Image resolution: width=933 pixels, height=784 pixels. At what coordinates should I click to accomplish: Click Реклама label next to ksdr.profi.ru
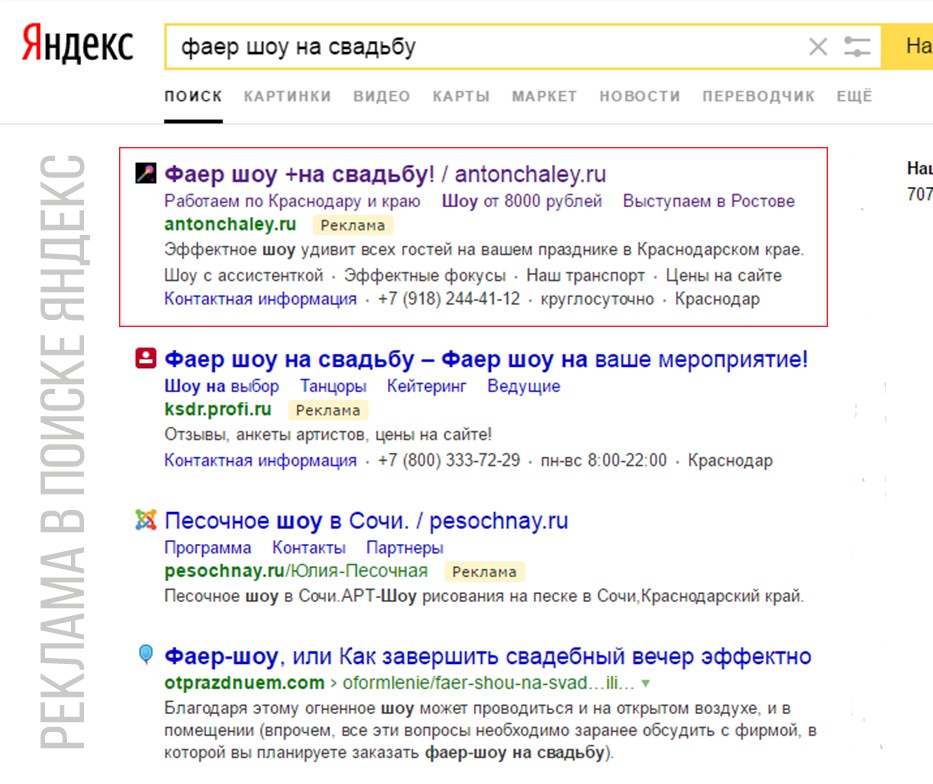coord(328,410)
